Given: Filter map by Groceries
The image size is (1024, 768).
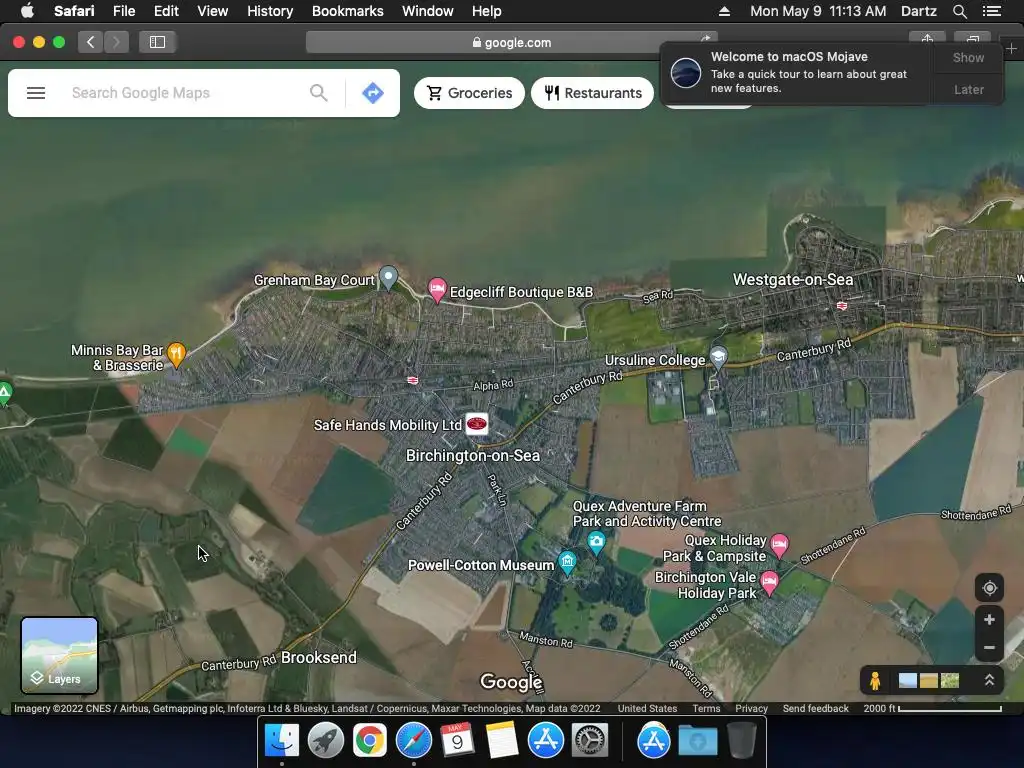Looking at the screenshot, I should pyautogui.click(x=469, y=93).
